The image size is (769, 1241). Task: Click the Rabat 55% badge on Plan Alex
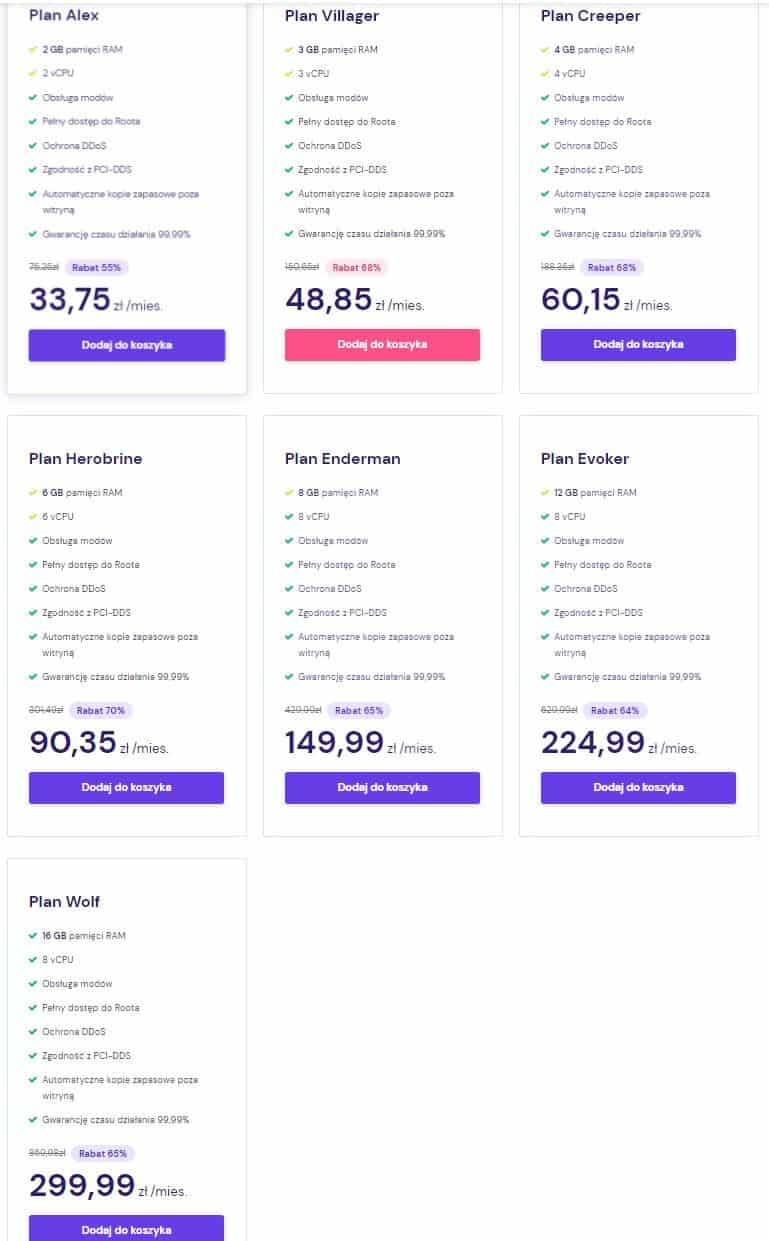click(x=98, y=268)
